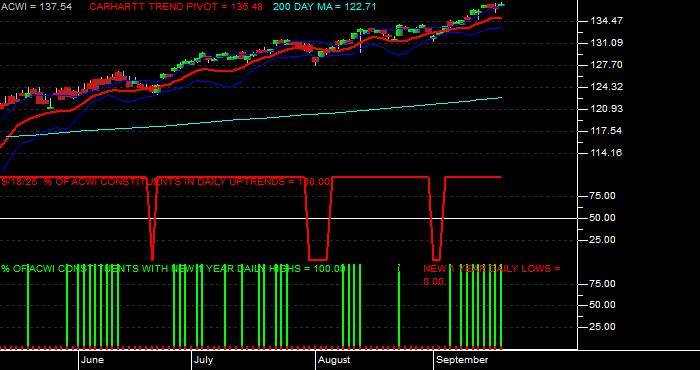This screenshot has height=370, width=700.
Task: Click the 131.09 price axis value
Action: tap(606, 43)
